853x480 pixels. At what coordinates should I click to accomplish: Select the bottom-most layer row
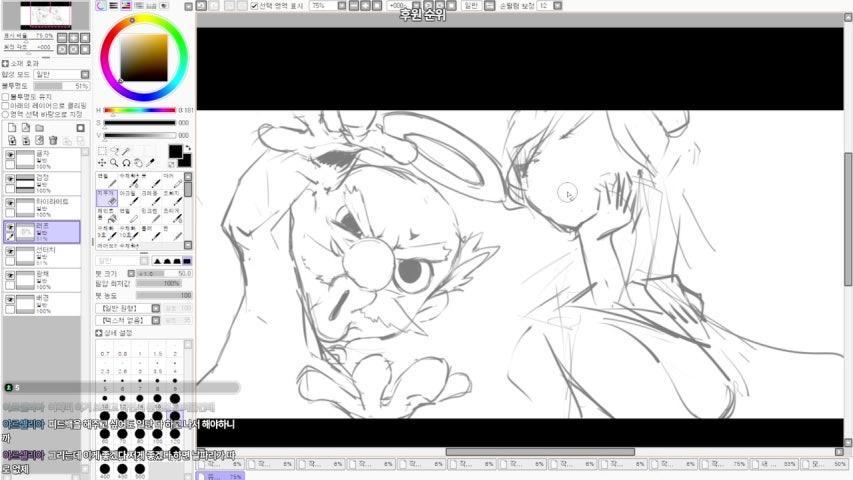[42, 304]
